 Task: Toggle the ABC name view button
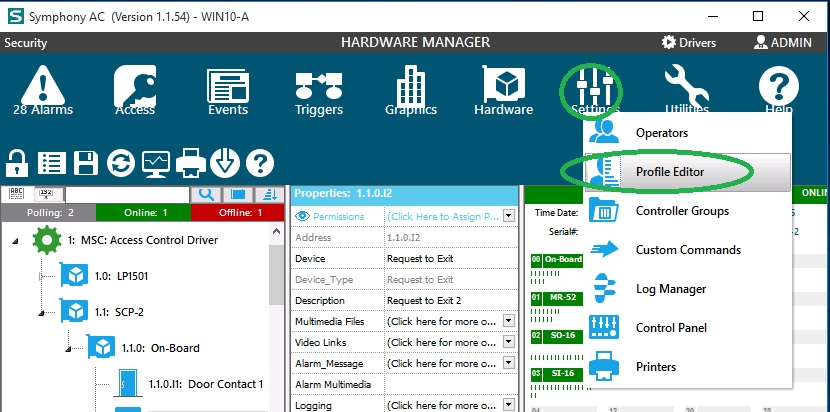[17, 194]
